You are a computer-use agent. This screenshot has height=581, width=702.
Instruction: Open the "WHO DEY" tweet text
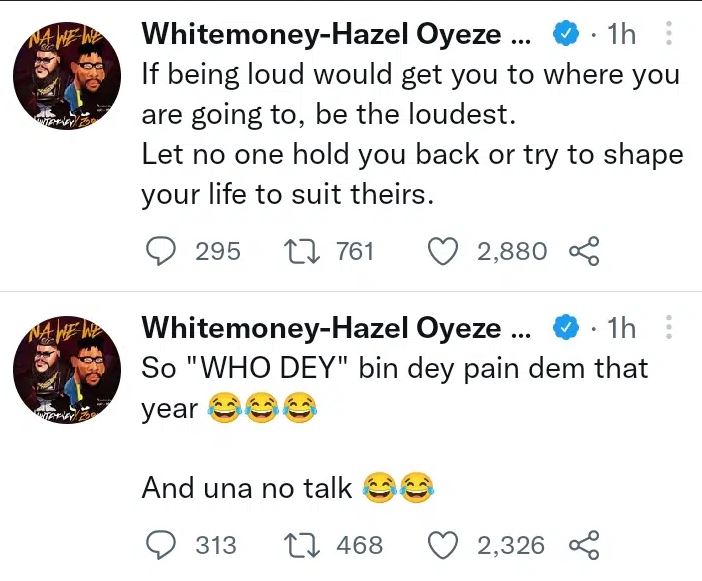pyautogui.click(x=395, y=368)
